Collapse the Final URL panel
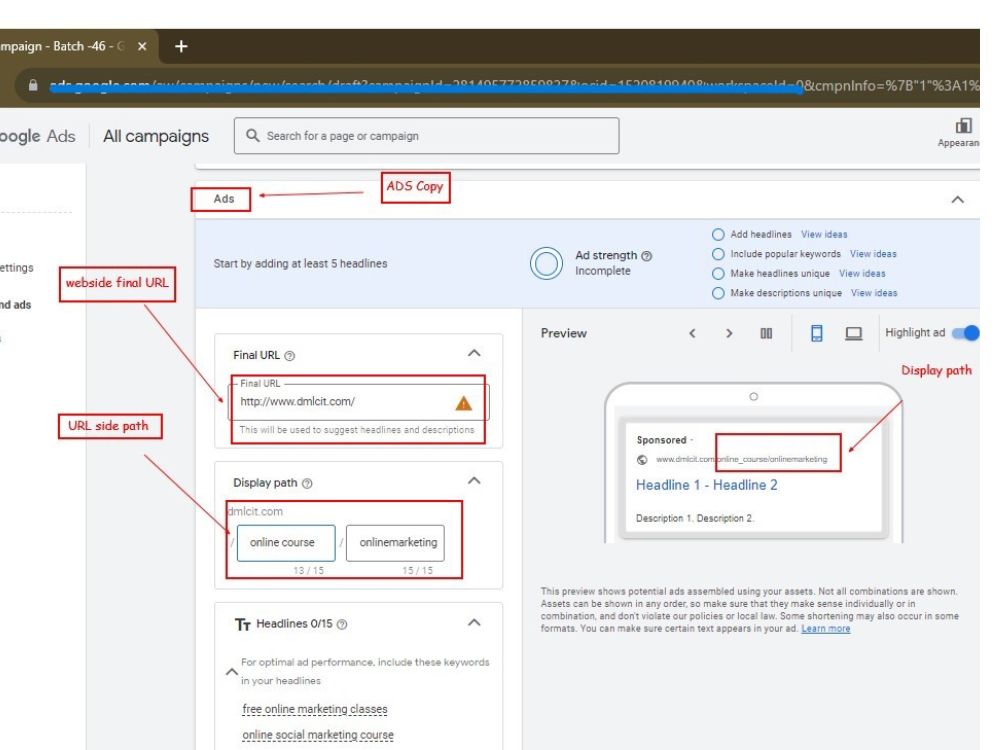The height and width of the screenshot is (750, 1000). pyautogui.click(x=474, y=353)
